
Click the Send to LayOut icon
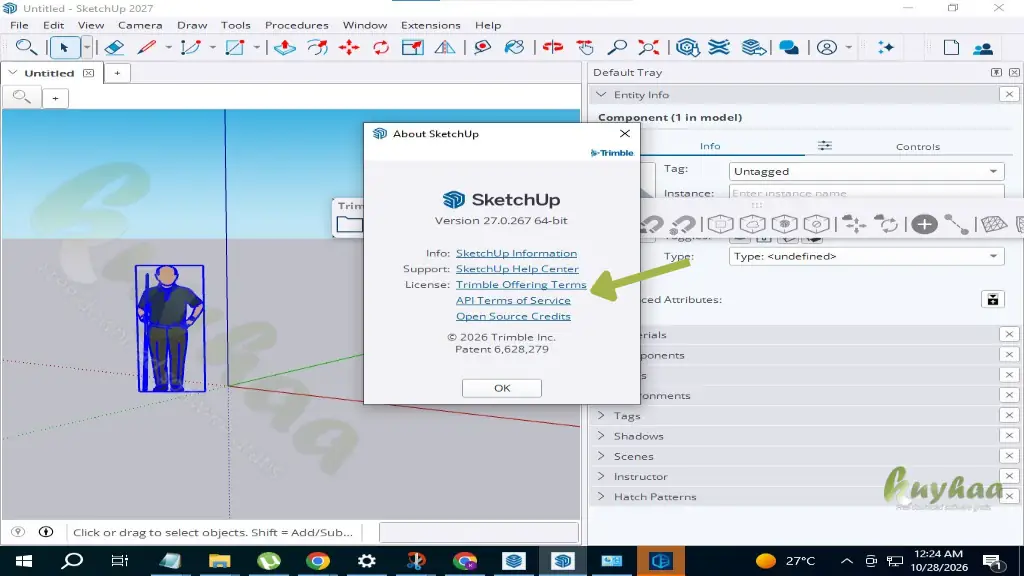(753, 47)
